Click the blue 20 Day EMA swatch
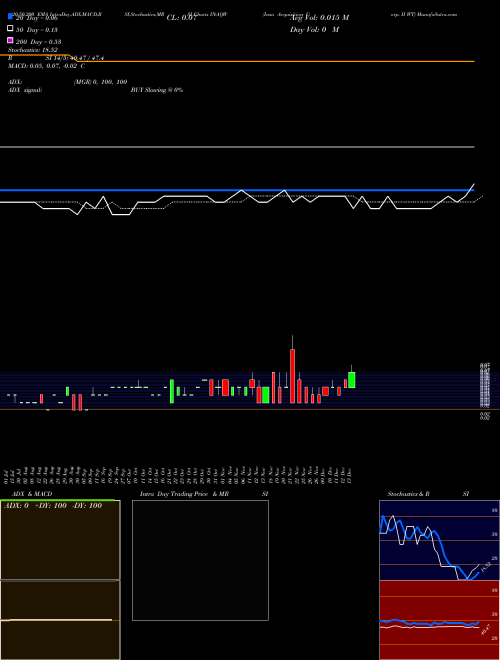 [x=10, y=16]
